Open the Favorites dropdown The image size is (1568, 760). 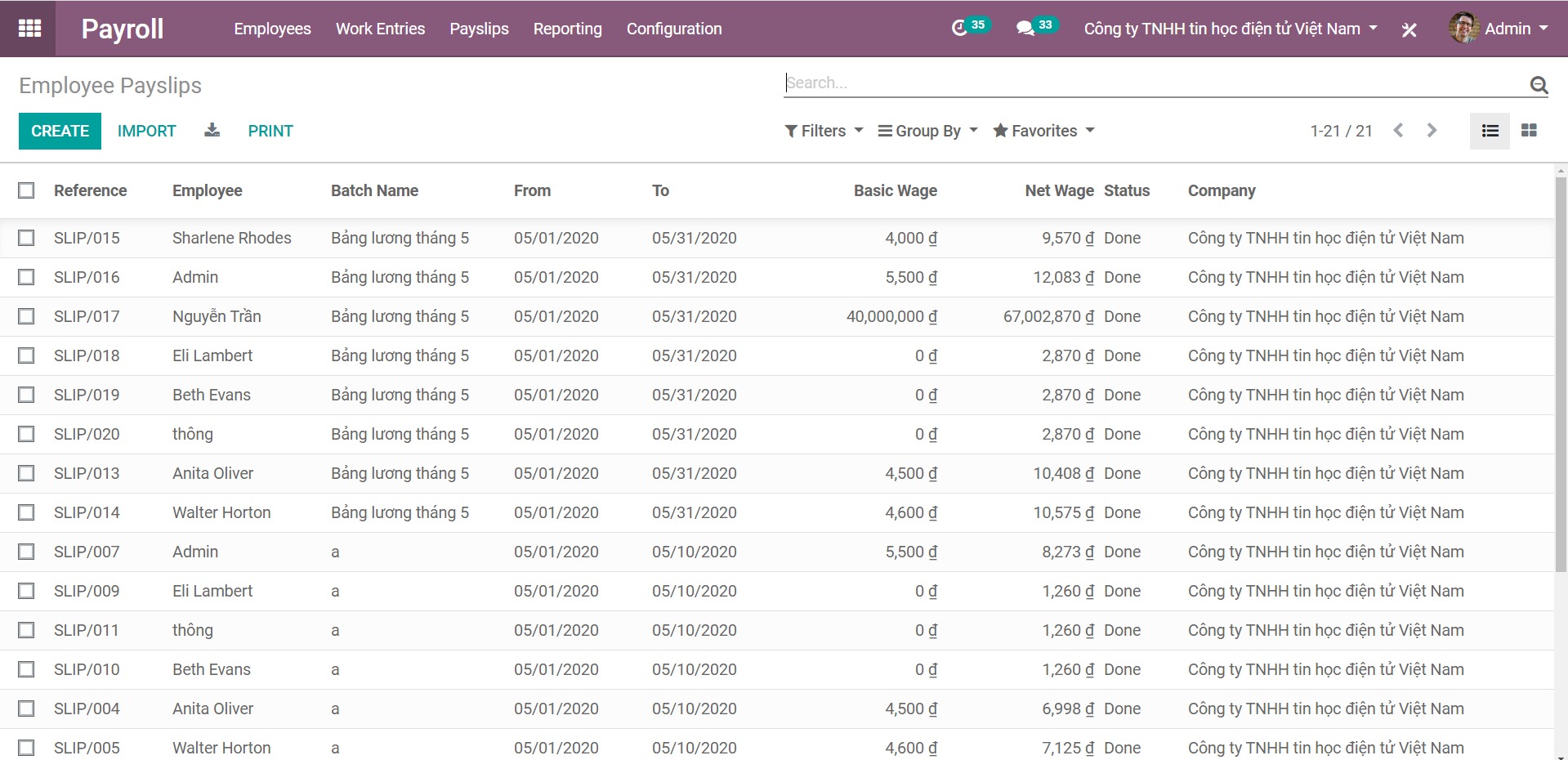click(1043, 131)
